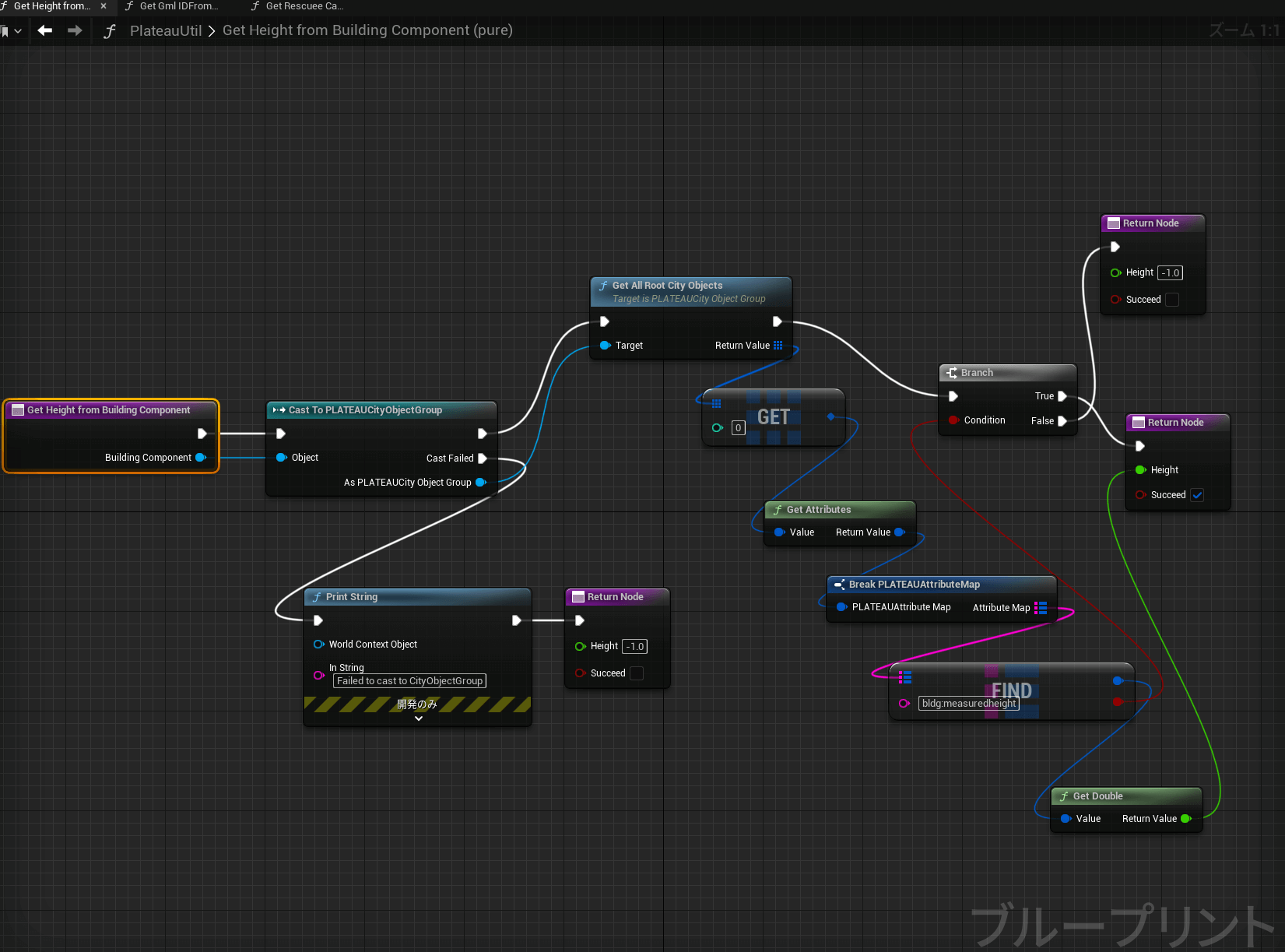Click the Cast Failed exec pin
Screen dimensions: 1285x952
(483, 458)
